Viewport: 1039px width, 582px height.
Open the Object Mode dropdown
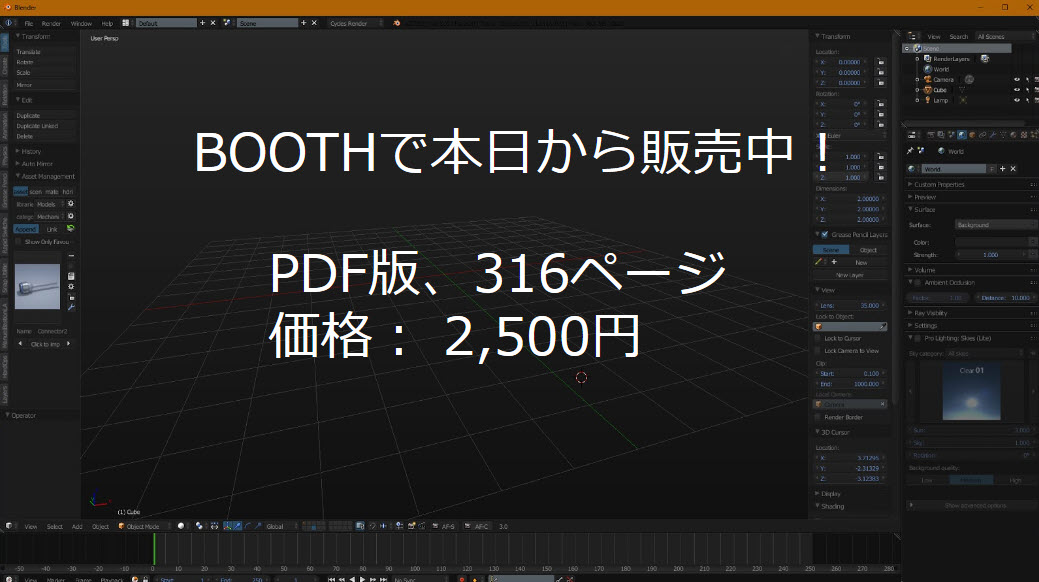pyautogui.click(x=144, y=526)
